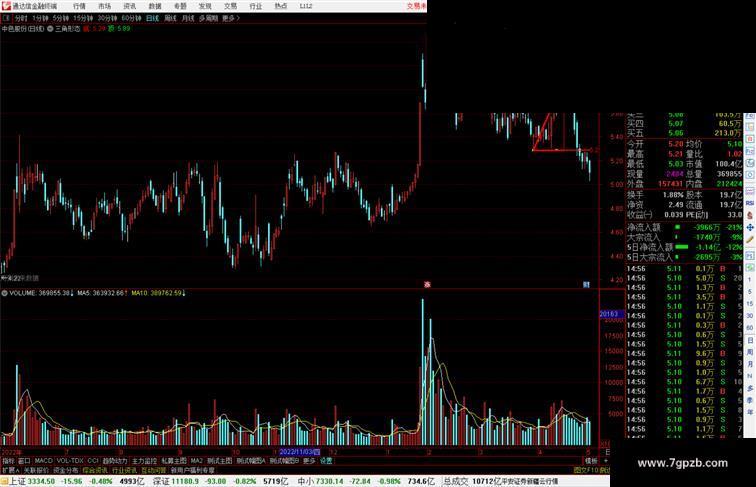This screenshot has width=756, height=487.
Task: Click the 深证 index in status bar
Action: [x=162, y=481]
